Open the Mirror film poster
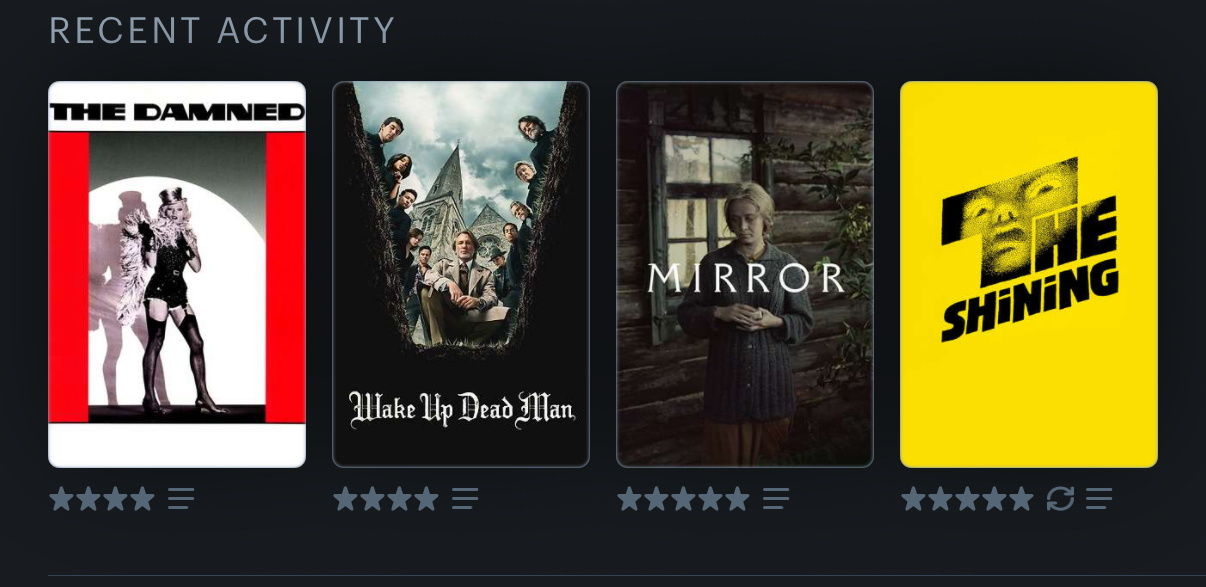Viewport: 1206px width, 587px height. (745, 274)
